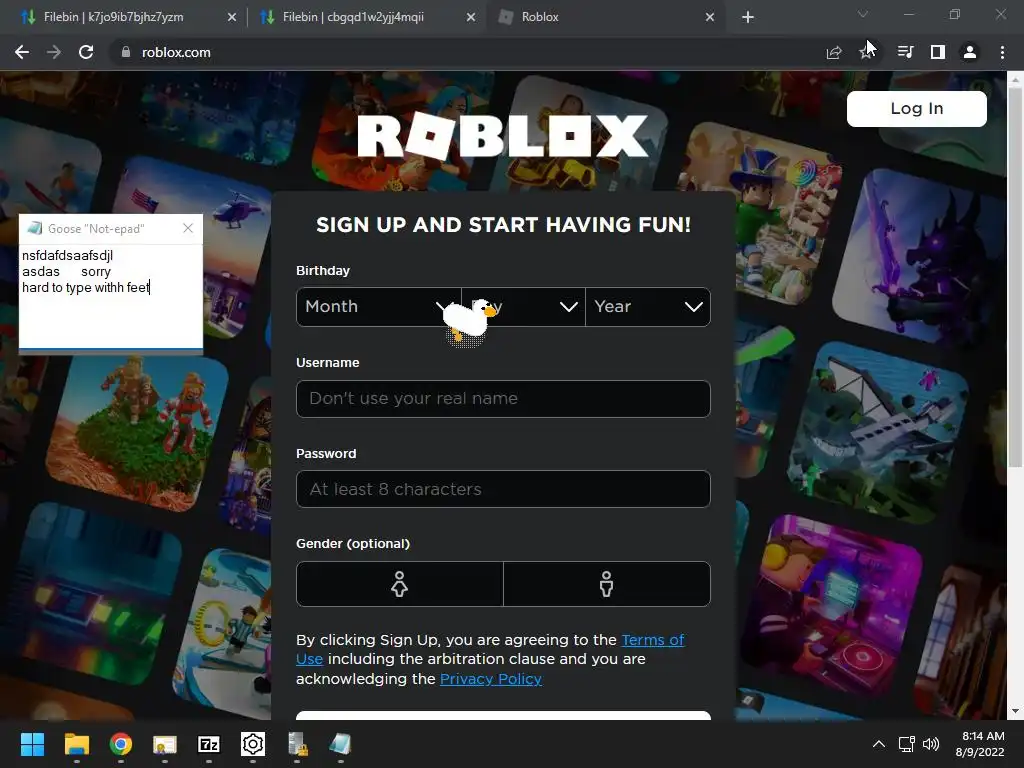
Task: Click the Roblox logo
Action: [x=503, y=136]
